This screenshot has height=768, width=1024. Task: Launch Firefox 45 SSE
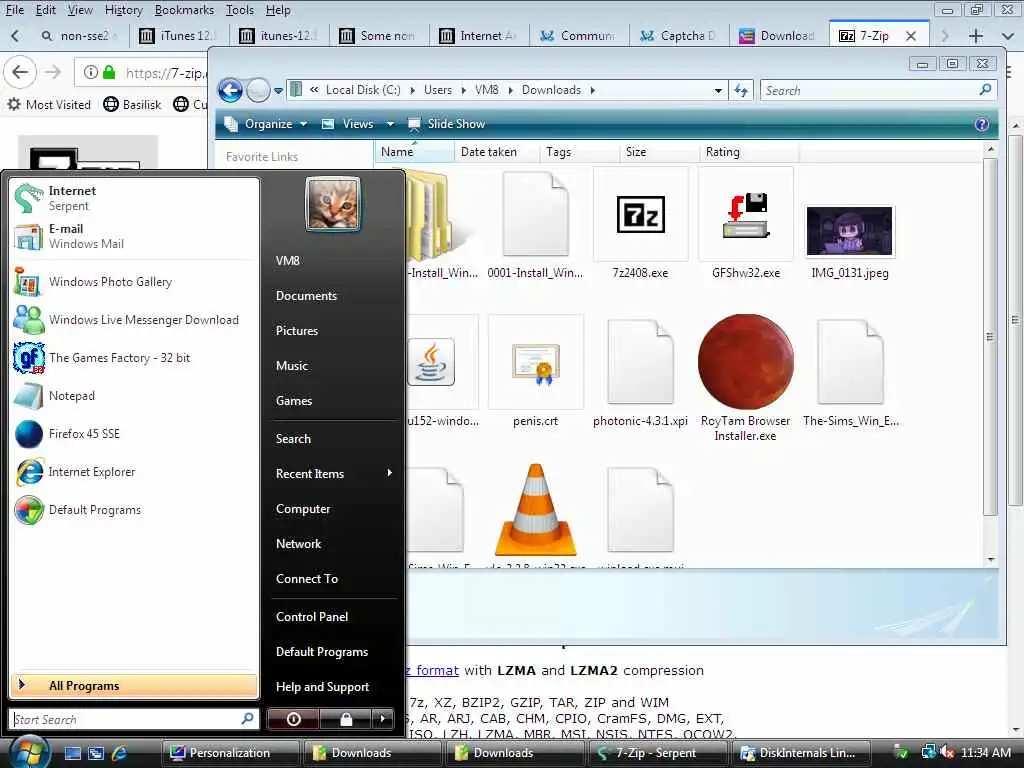(134, 434)
